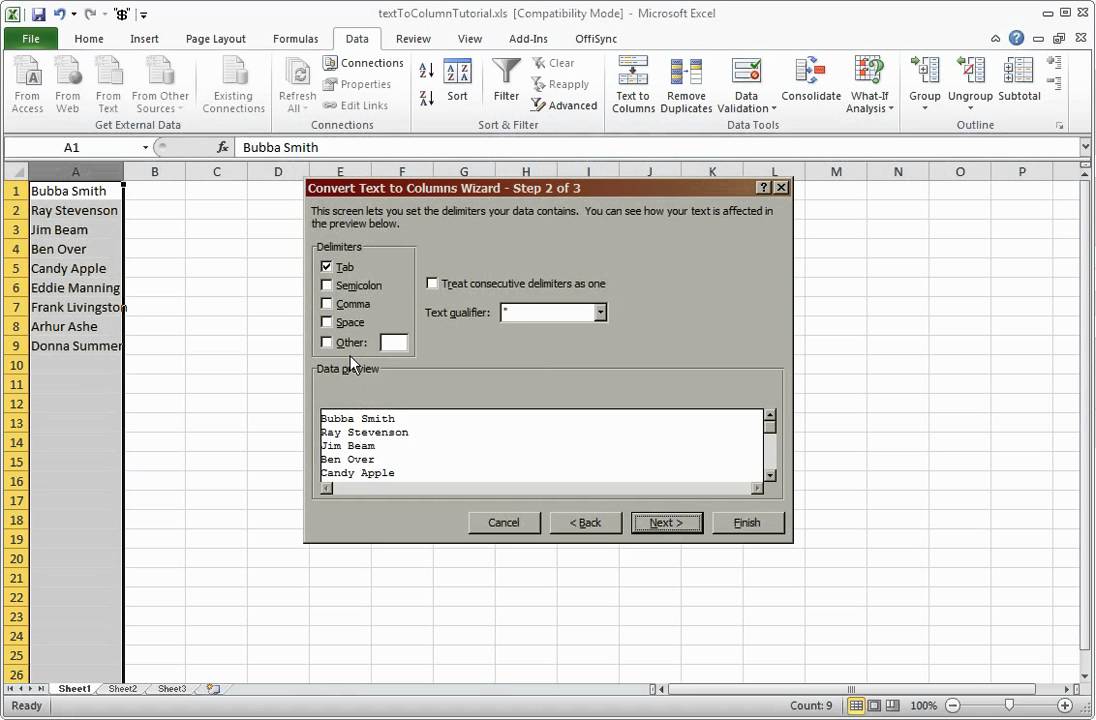1096x720 pixels.
Task: Click the insert function fx icon
Action: tap(222, 147)
